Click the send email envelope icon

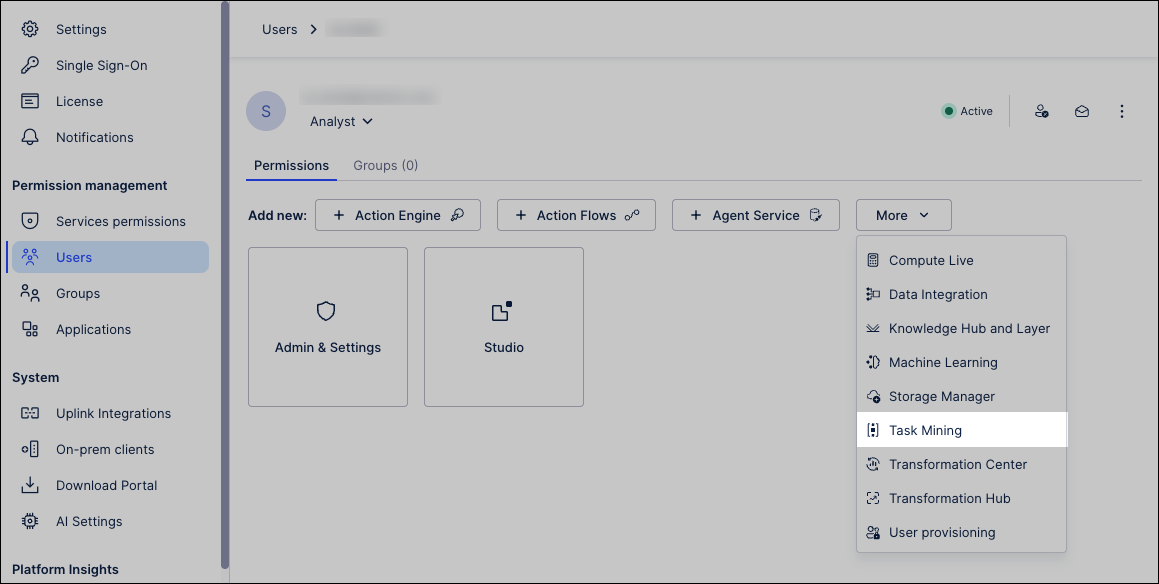click(x=1081, y=111)
